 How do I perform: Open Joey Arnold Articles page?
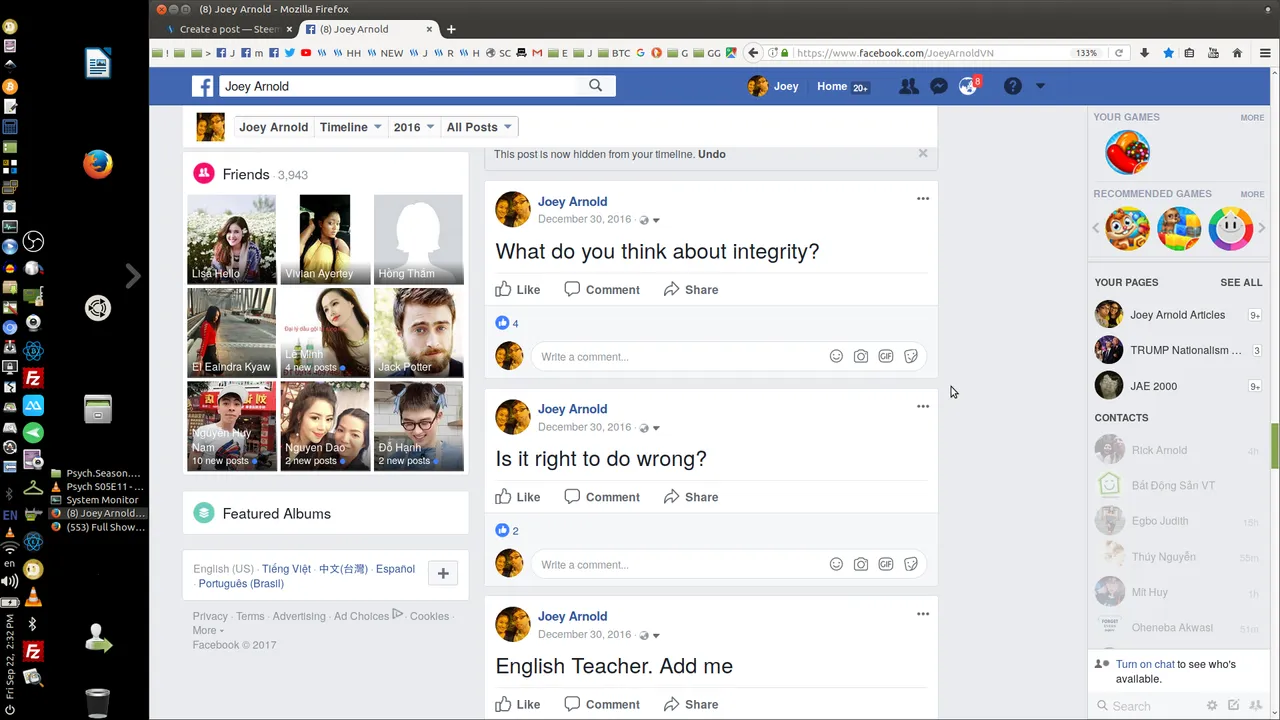click(x=1177, y=315)
